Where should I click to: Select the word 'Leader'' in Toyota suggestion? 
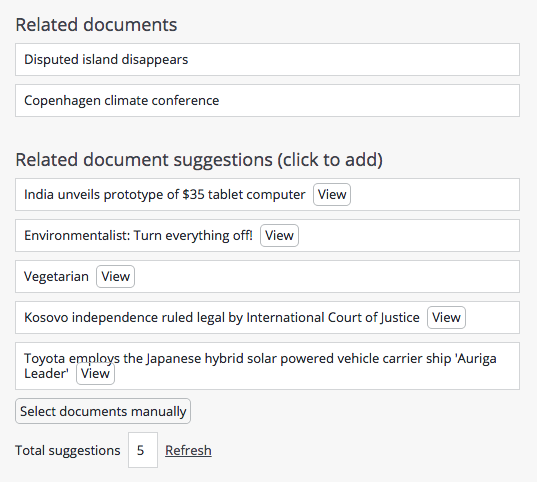pos(46,373)
